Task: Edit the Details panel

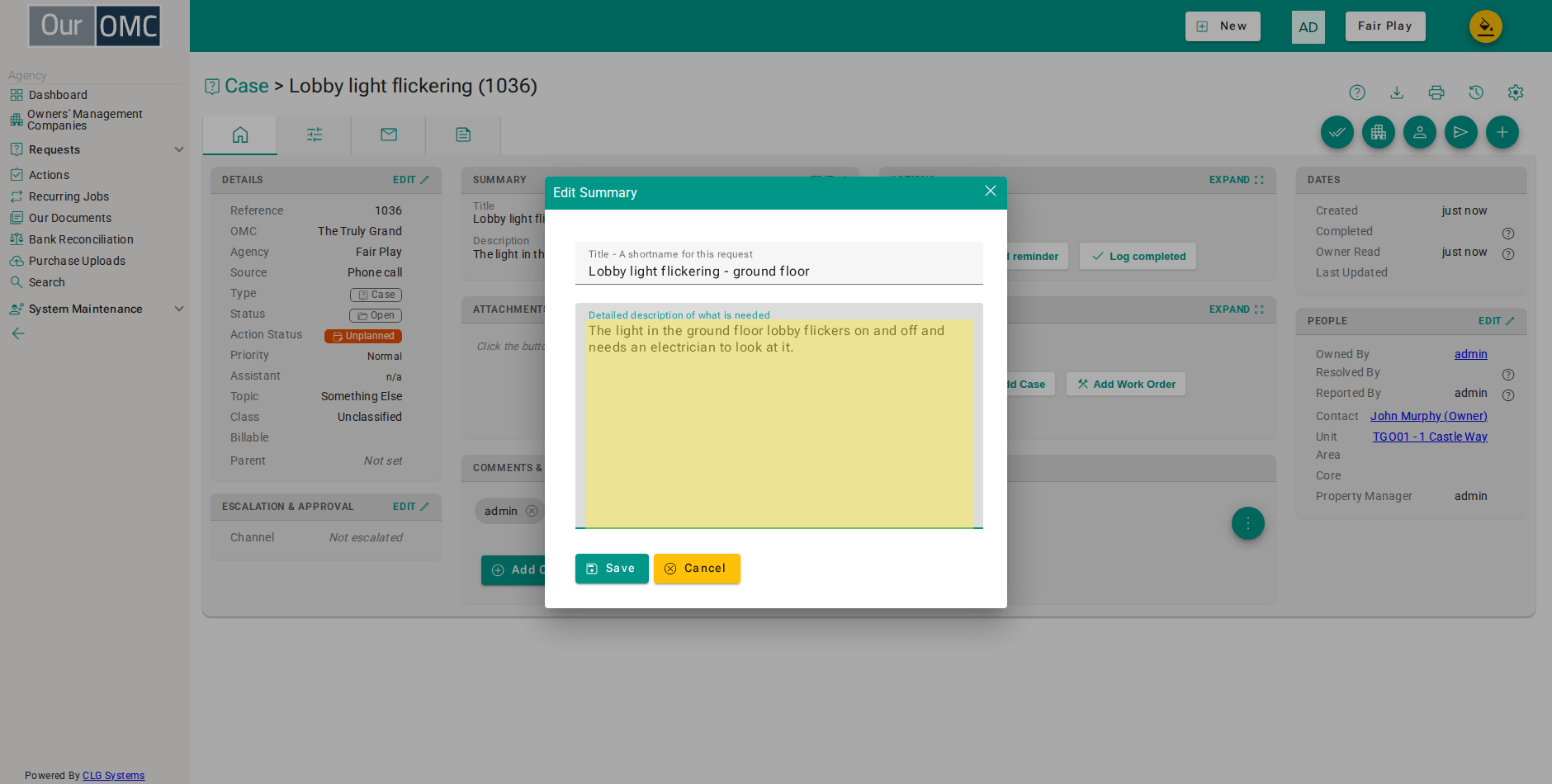Action: coord(411,180)
